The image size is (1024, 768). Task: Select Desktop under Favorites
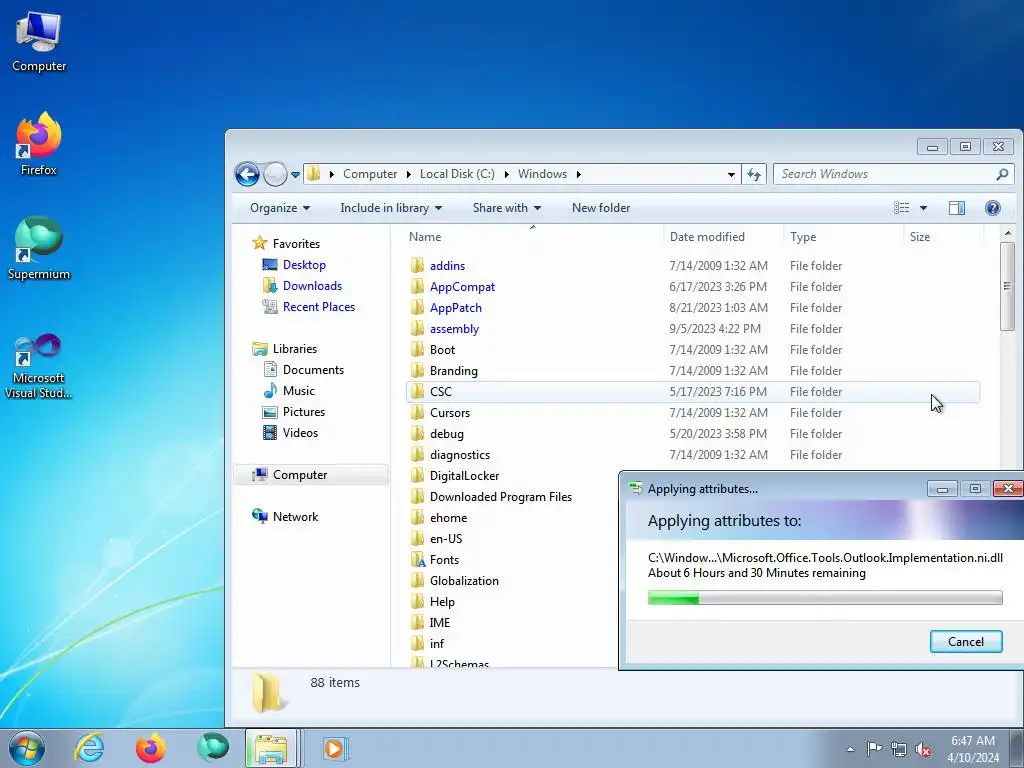click(x=304, y=264)
